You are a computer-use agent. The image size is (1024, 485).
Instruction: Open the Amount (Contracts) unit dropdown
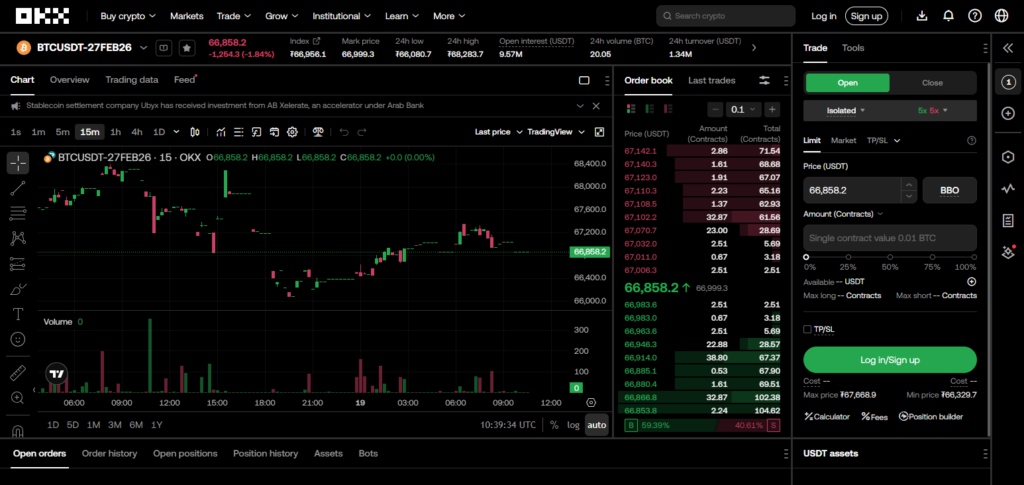843,214
